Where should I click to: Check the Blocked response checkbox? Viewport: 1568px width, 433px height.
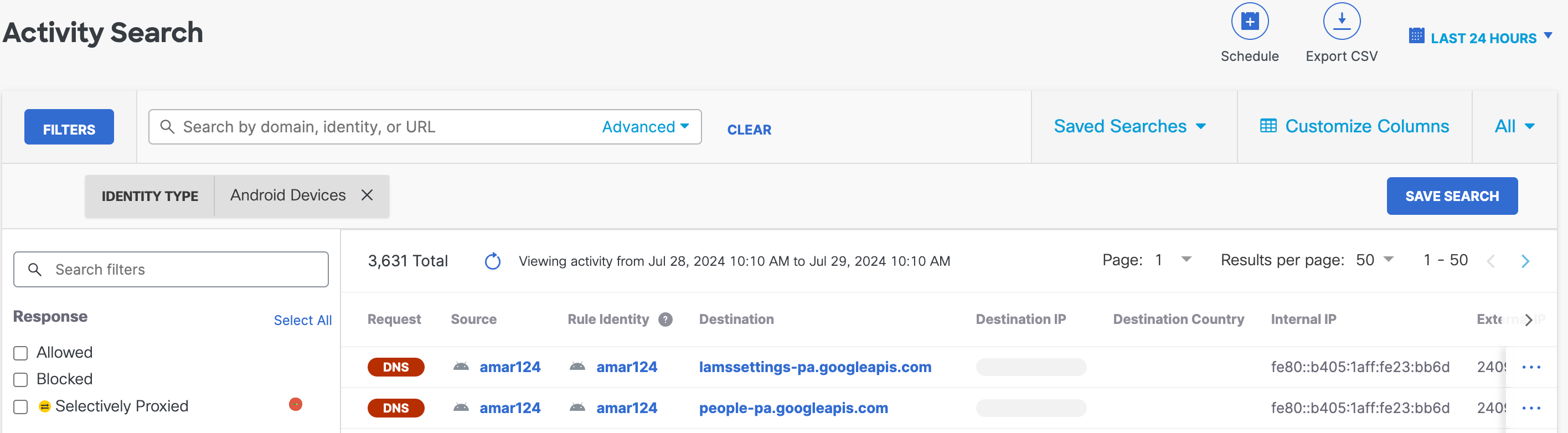coord(20,380)
